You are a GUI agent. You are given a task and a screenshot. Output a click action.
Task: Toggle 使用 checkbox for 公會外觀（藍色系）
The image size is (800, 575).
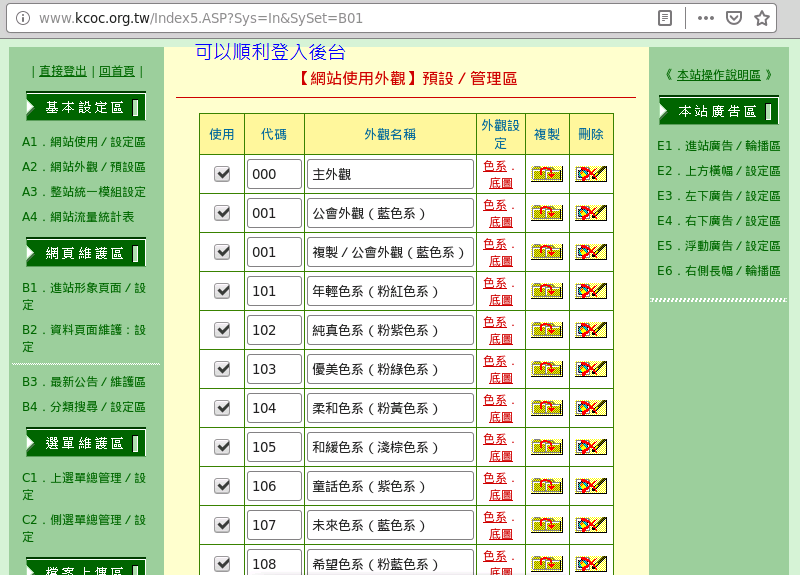[x=222, y=213]
